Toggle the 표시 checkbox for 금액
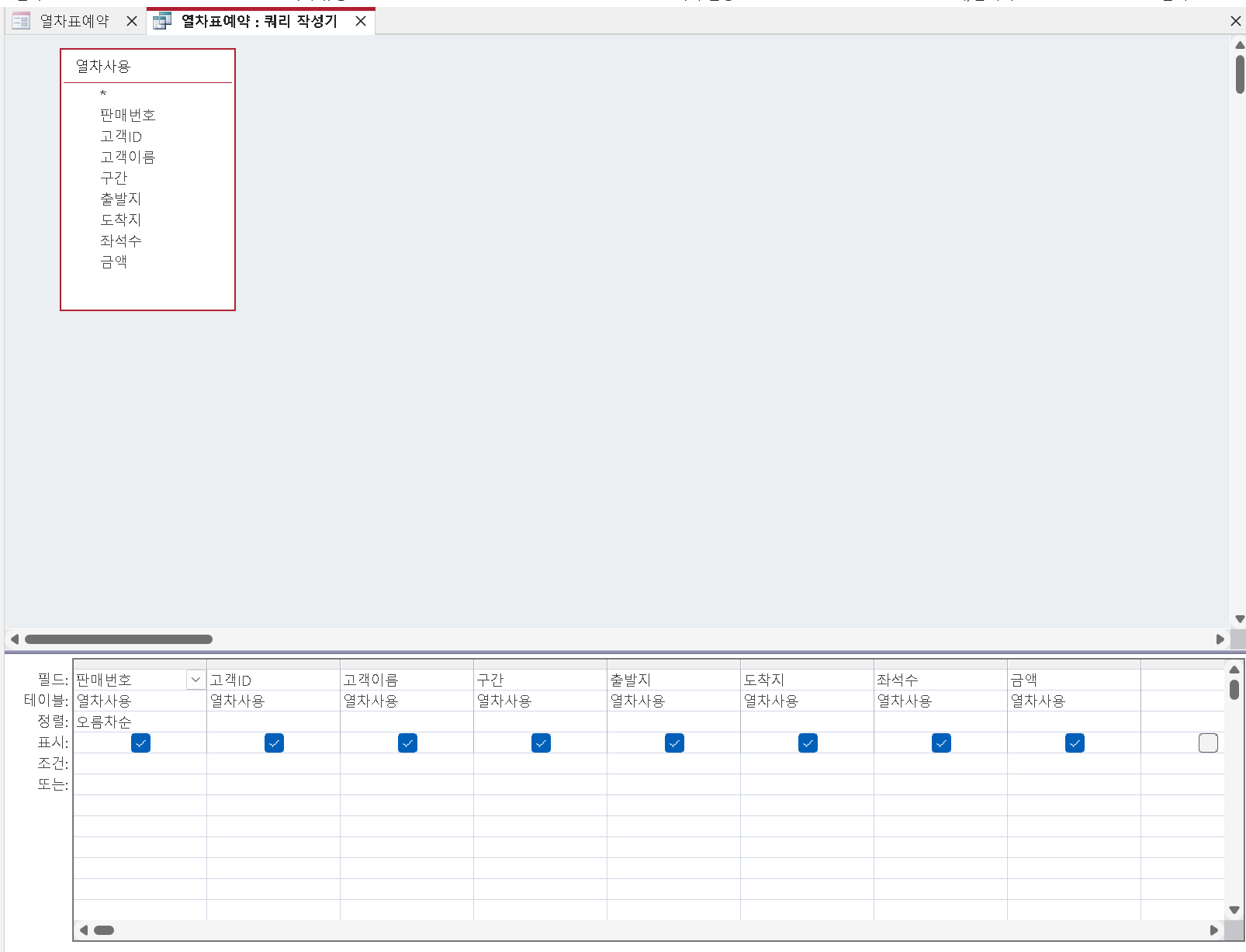The image size is (1246, 952). [1075, 743]
